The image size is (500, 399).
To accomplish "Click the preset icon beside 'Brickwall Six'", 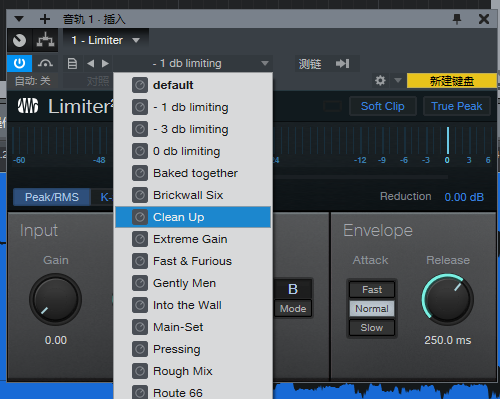I will (140, 195).
